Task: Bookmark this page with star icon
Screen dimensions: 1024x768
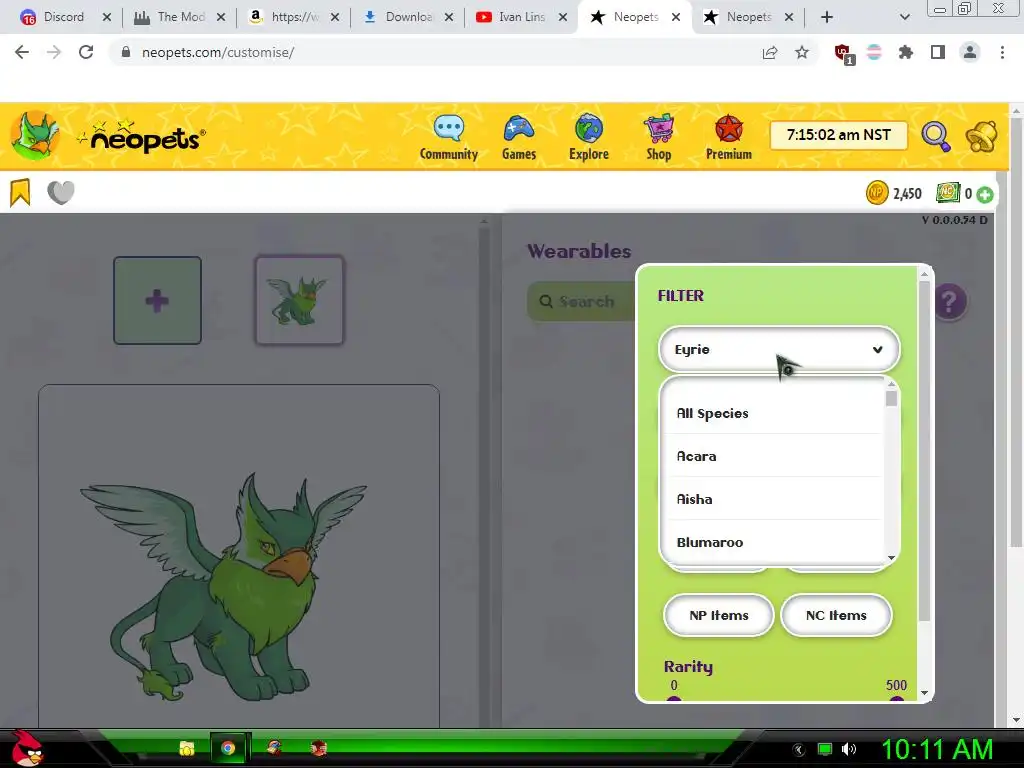Action: (802, 52)
